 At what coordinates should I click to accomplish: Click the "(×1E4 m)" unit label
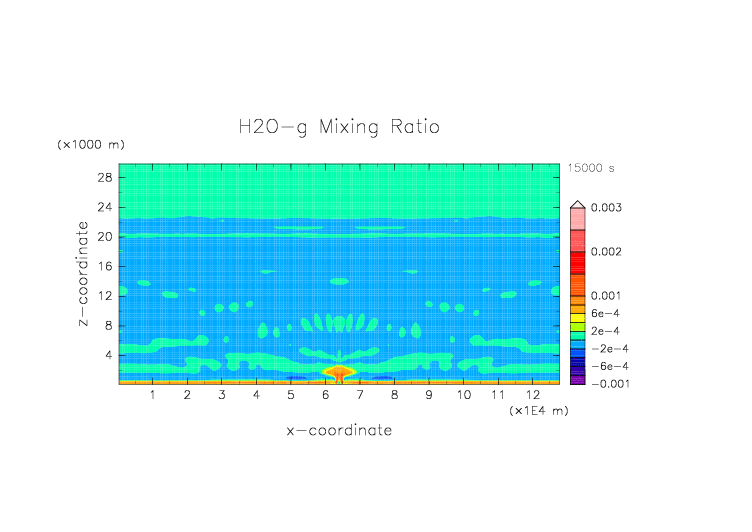coord(538,411)
